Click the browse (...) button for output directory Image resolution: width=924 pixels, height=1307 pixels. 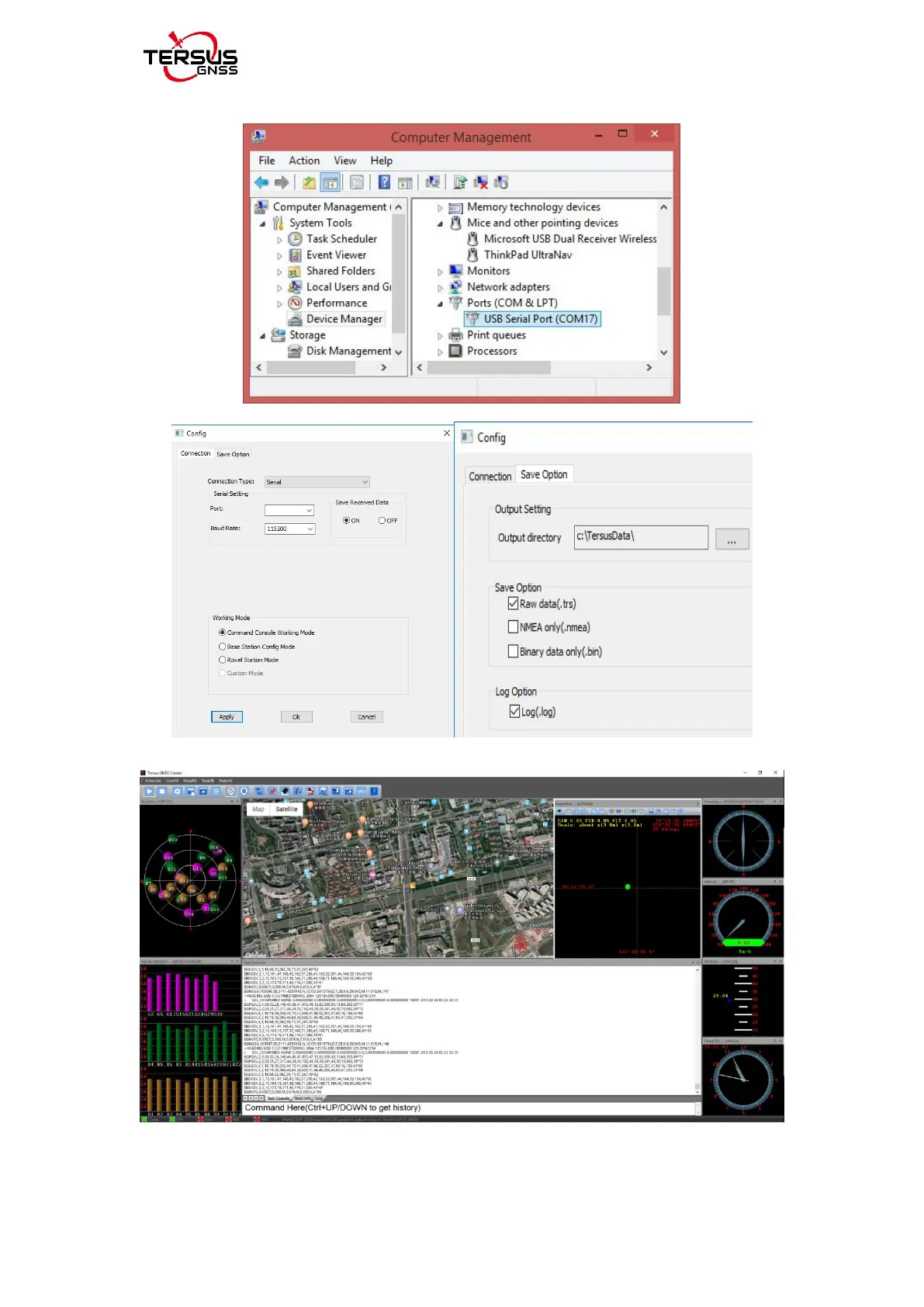(x=732, y=539)
